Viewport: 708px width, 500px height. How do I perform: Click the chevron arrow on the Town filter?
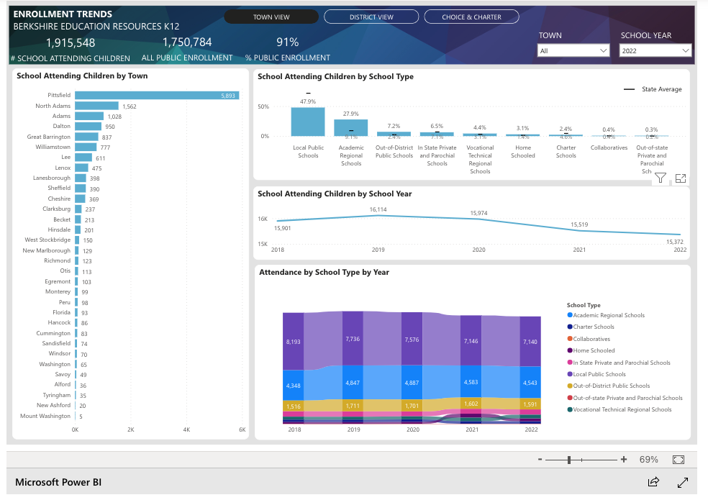coord(603,50)
